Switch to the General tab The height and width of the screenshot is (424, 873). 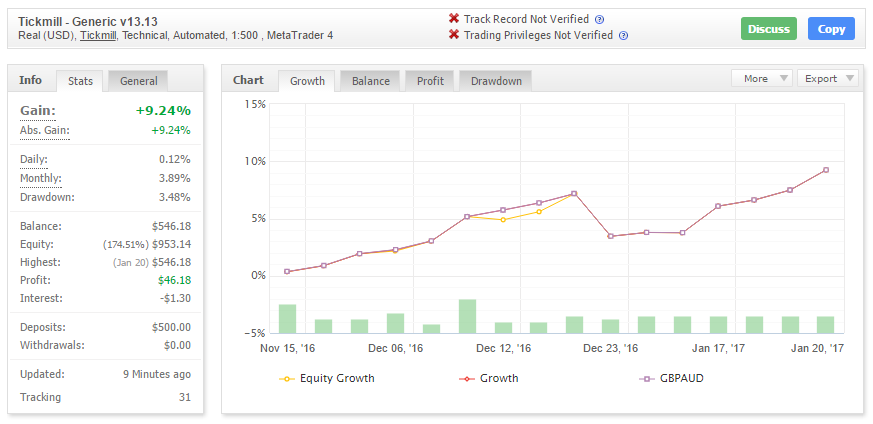click(139, 81)
